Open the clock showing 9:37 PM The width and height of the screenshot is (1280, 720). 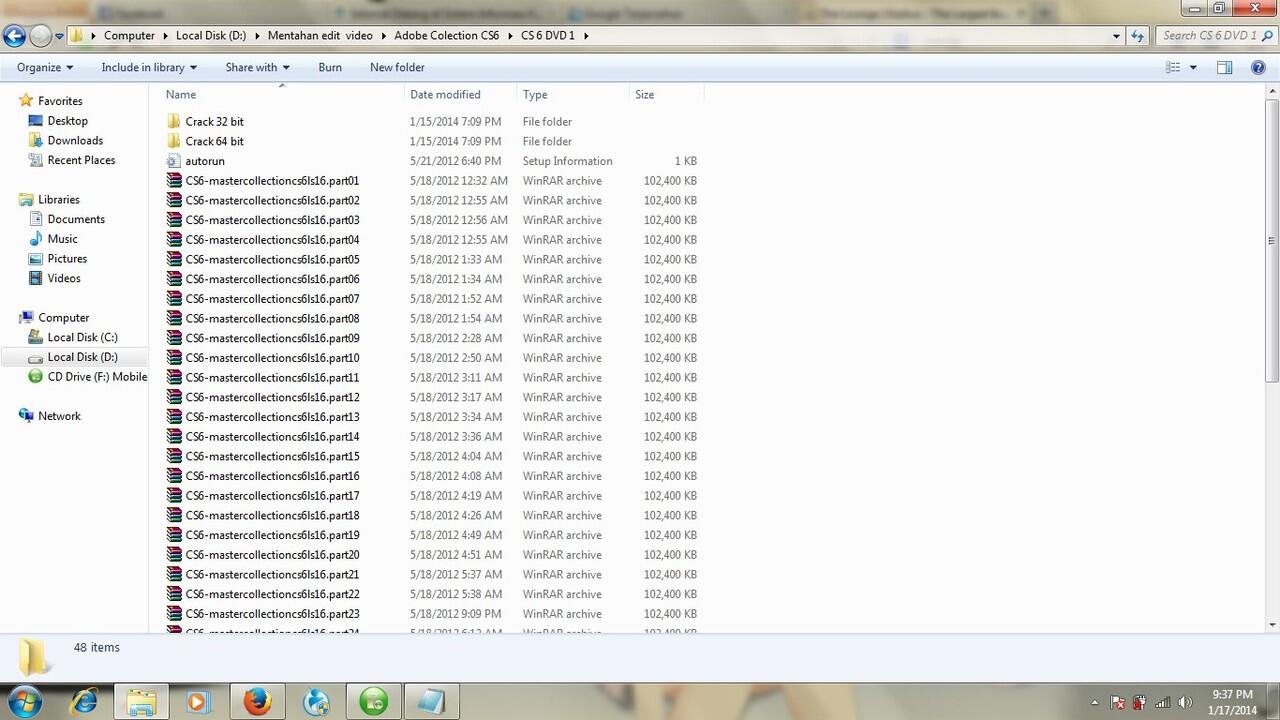tap(1232, 702)
